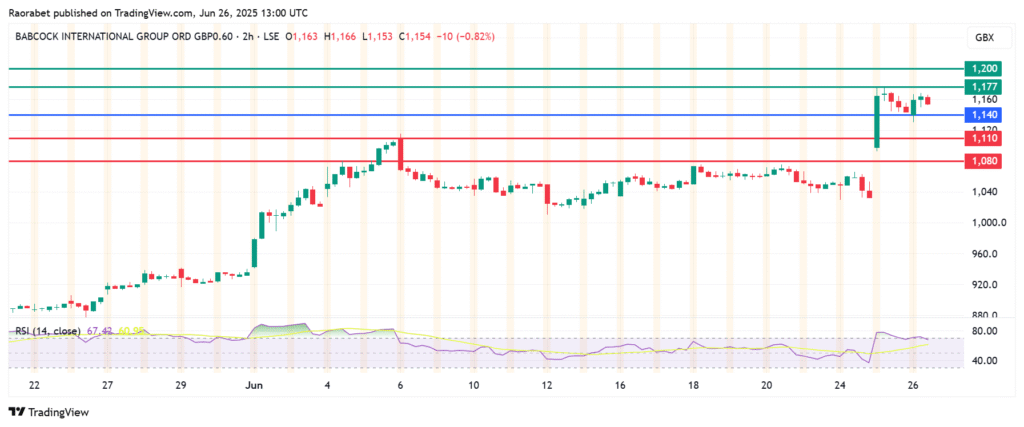Click the LSE exchange label

pos(270,37)
